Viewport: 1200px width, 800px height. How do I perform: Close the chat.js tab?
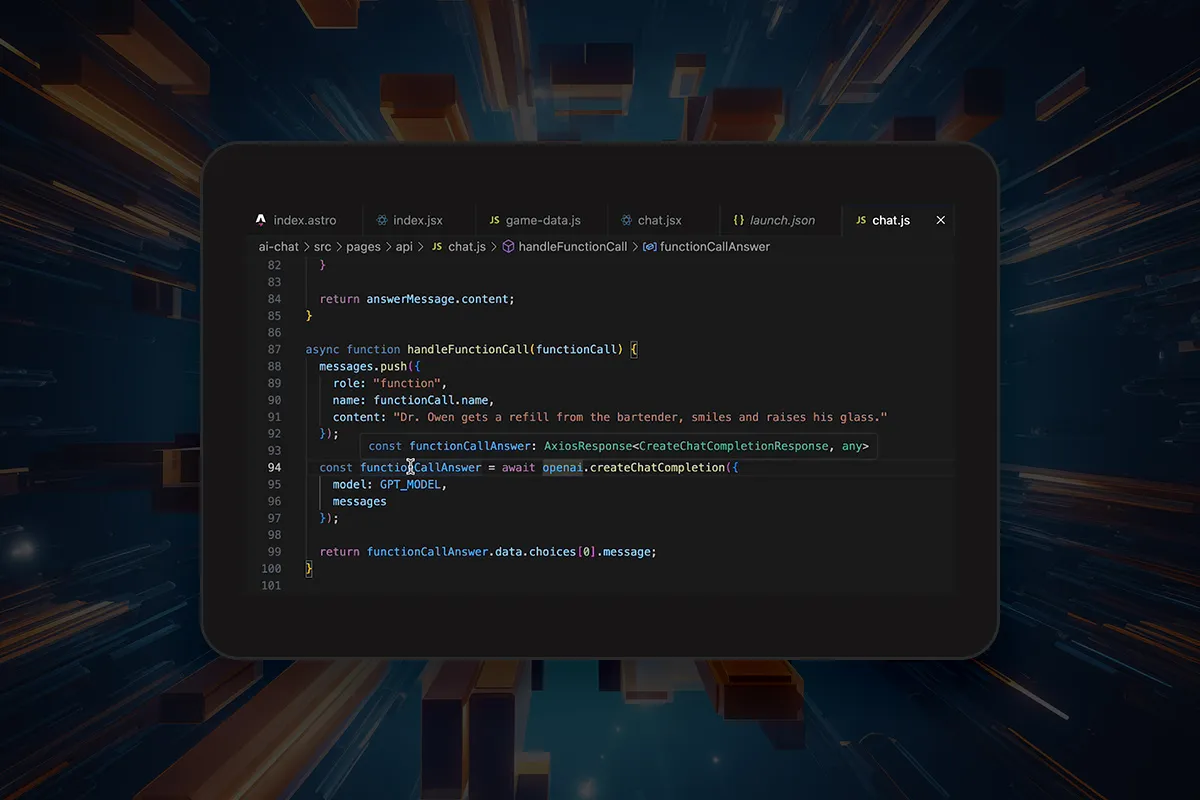click(940, 220)
